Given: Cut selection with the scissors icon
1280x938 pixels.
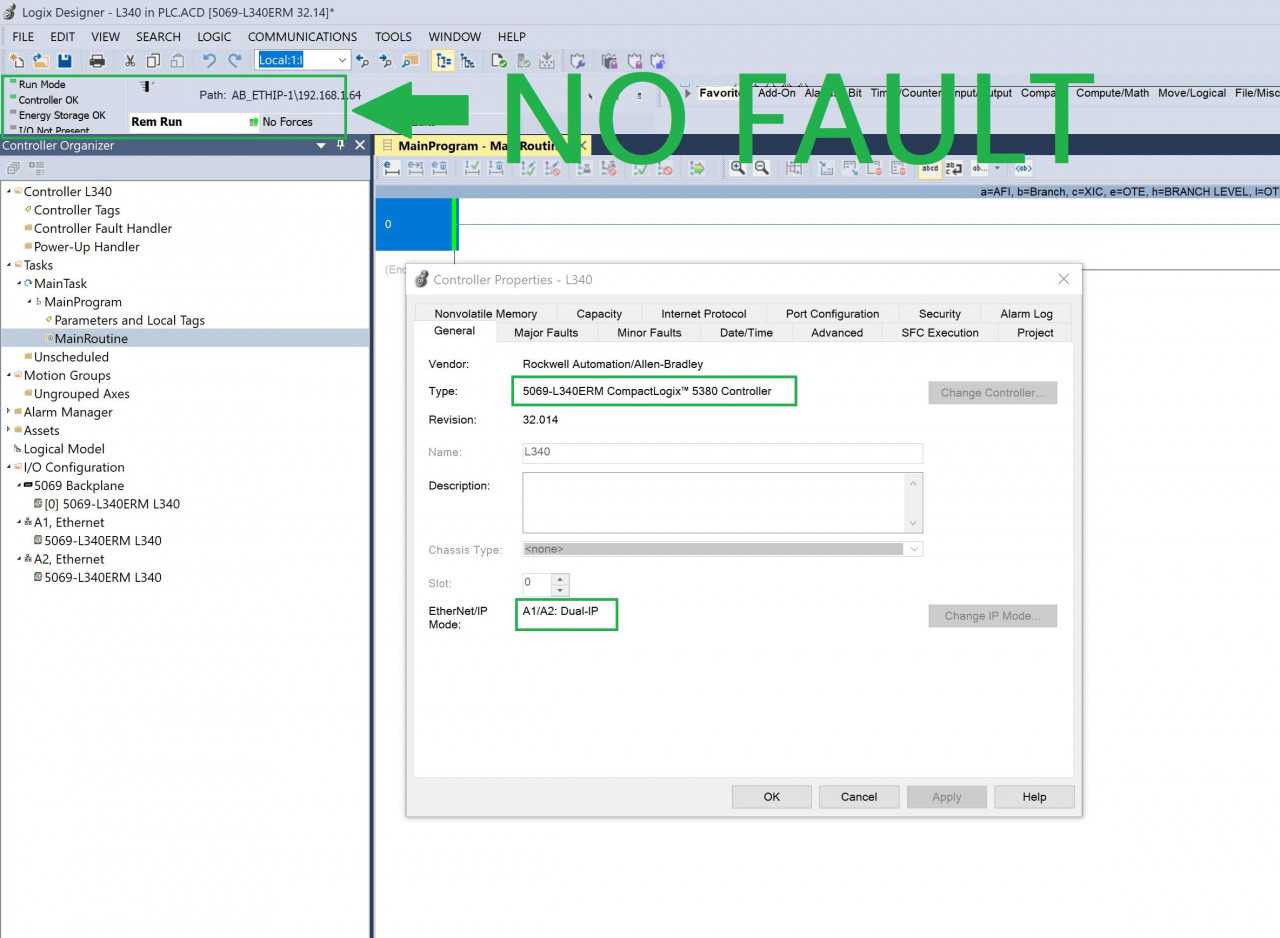Looking at the screenshot, I should pos(130,60).
